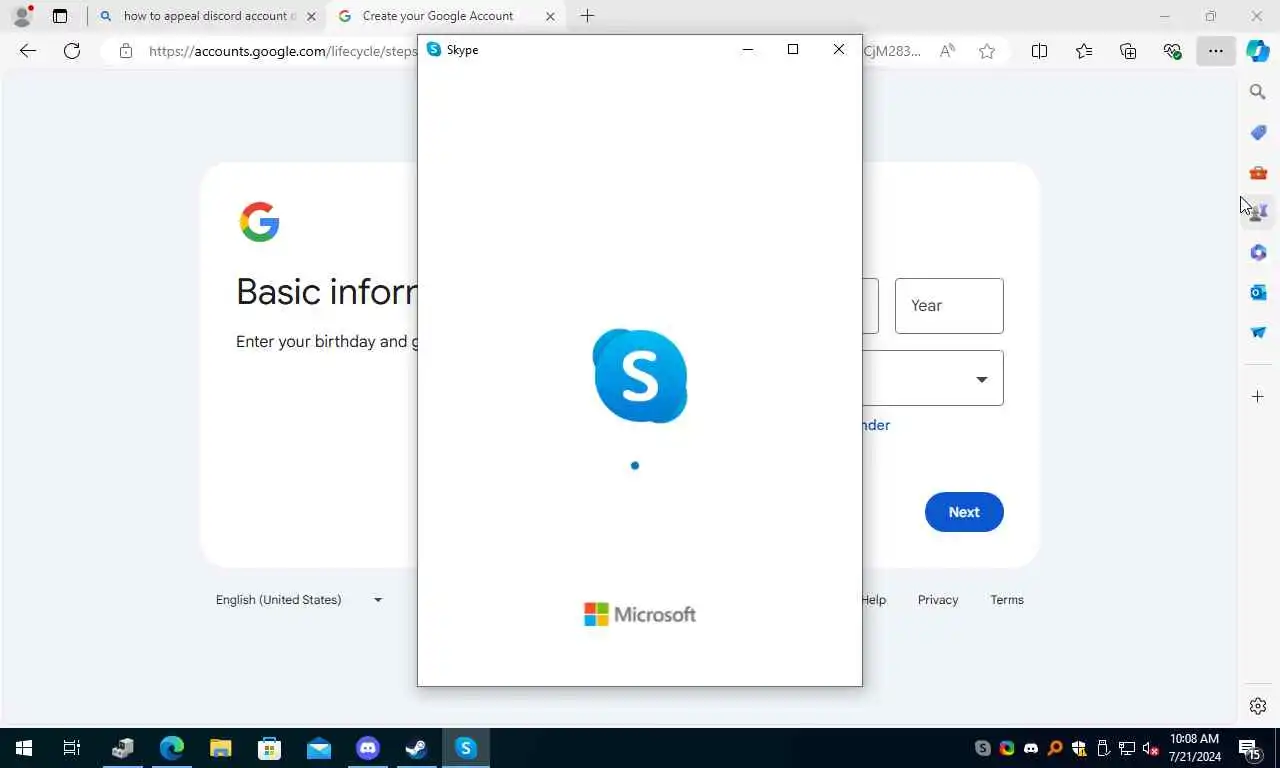1280x768 pixels.
Task: Open the English (United States) language selector
Action: click(299, 600)
